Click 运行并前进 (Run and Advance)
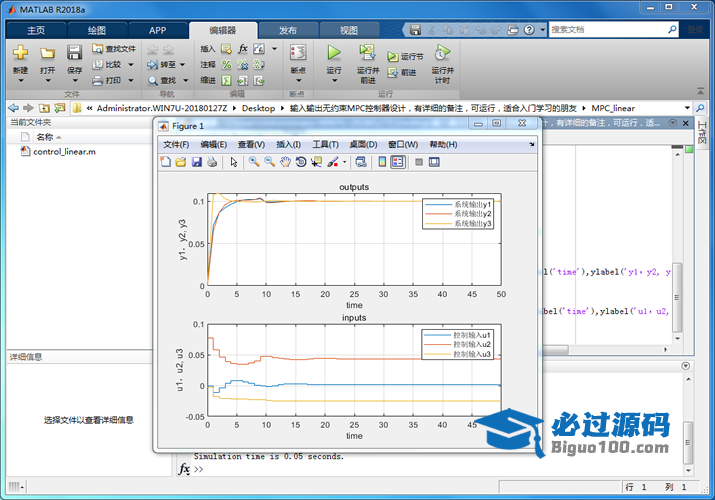The image size is (715, 500). [368, 63]
